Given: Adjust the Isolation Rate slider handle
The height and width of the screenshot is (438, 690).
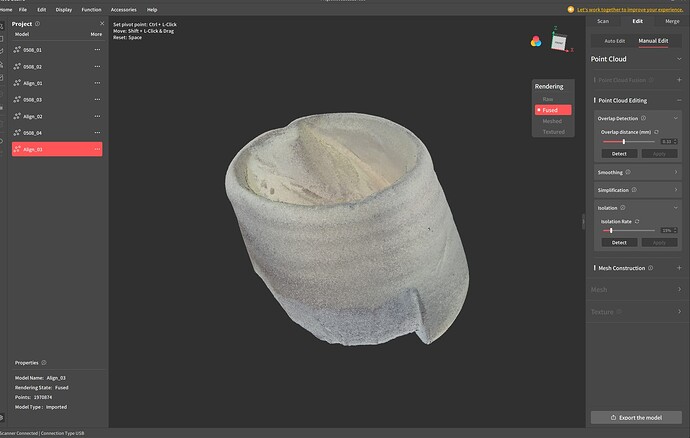Looking at the screenshot, I should [611, 230].
